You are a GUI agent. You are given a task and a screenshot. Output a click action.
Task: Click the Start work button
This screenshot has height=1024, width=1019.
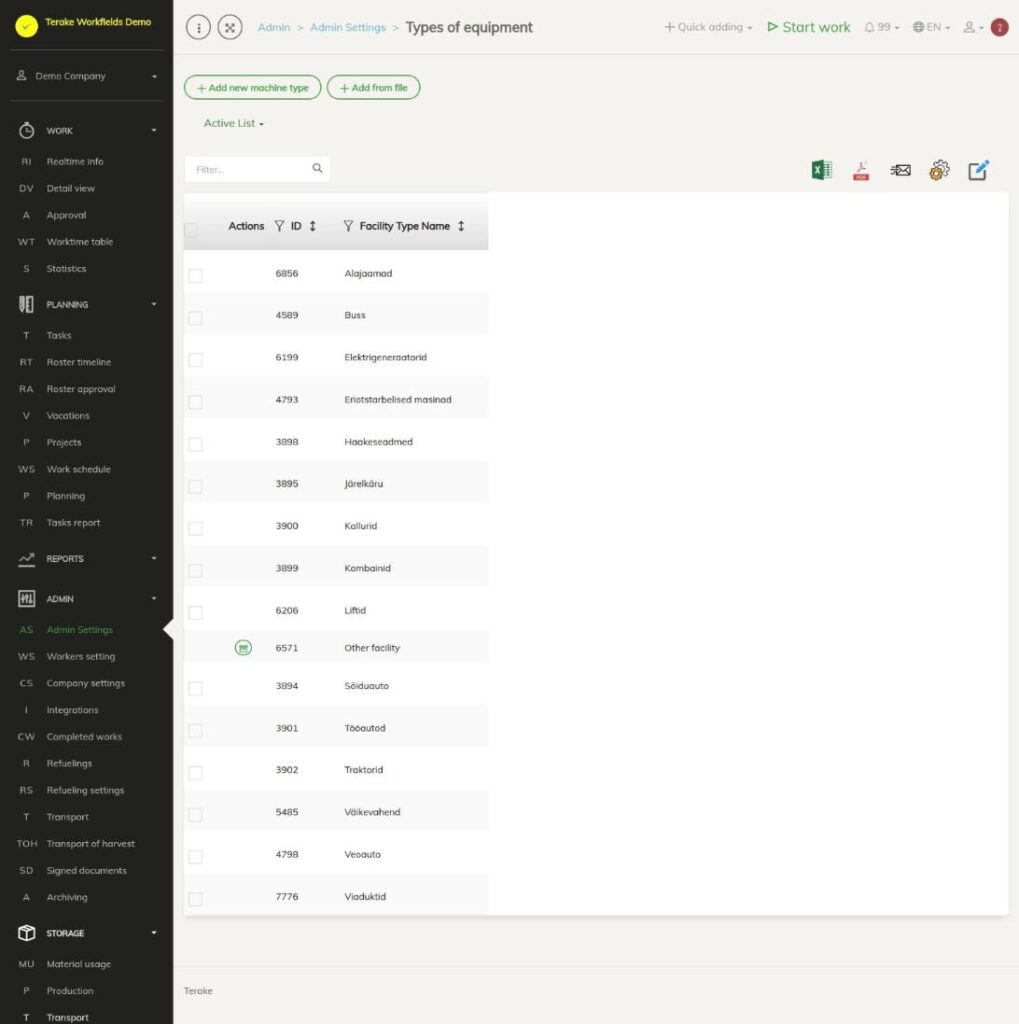tap(809, 27)
